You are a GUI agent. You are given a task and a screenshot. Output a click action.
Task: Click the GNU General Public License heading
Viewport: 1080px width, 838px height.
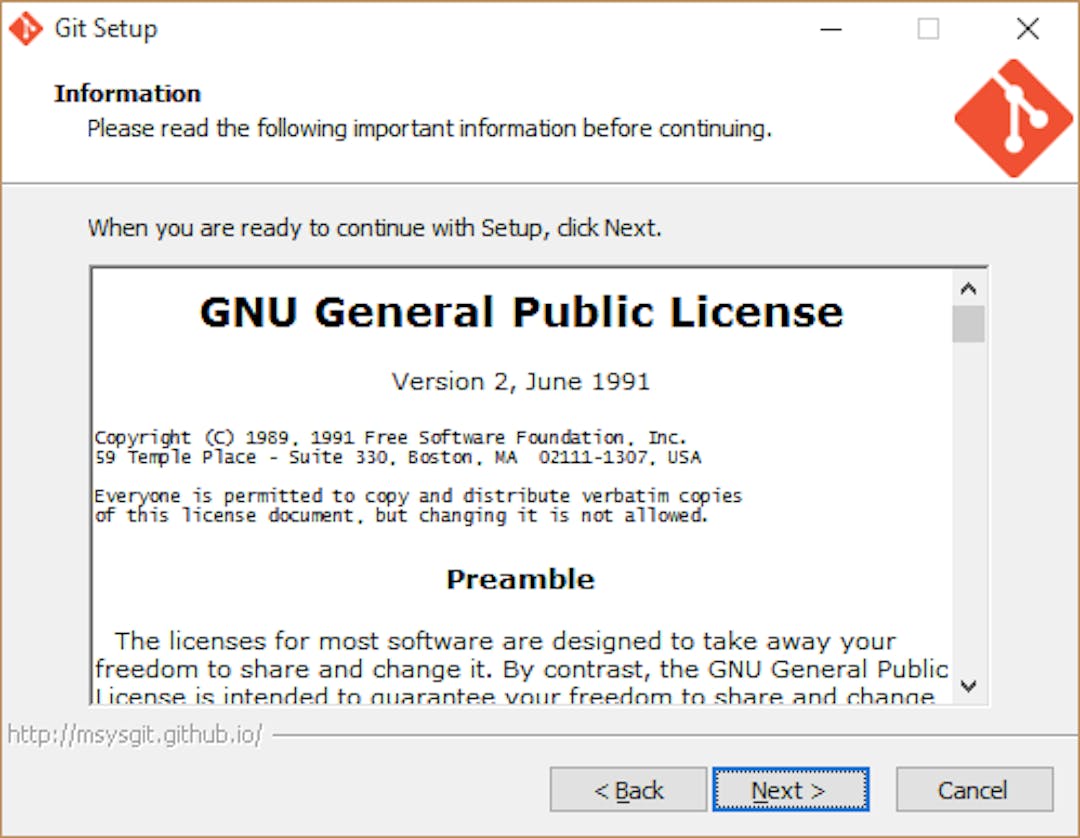click(521, 312)
